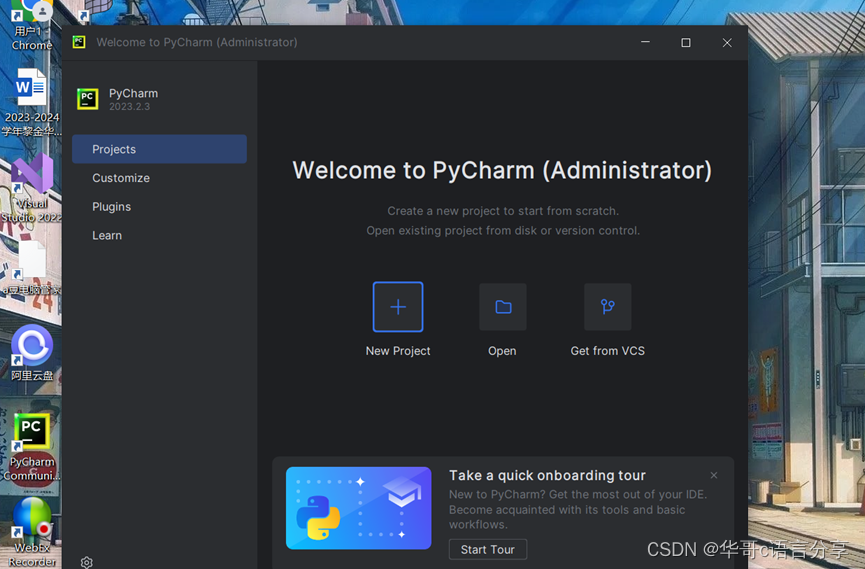Select the 阿里云盘 desktop shortcut
The height and width of the screenshot is (569, 865).
point(32,353)
